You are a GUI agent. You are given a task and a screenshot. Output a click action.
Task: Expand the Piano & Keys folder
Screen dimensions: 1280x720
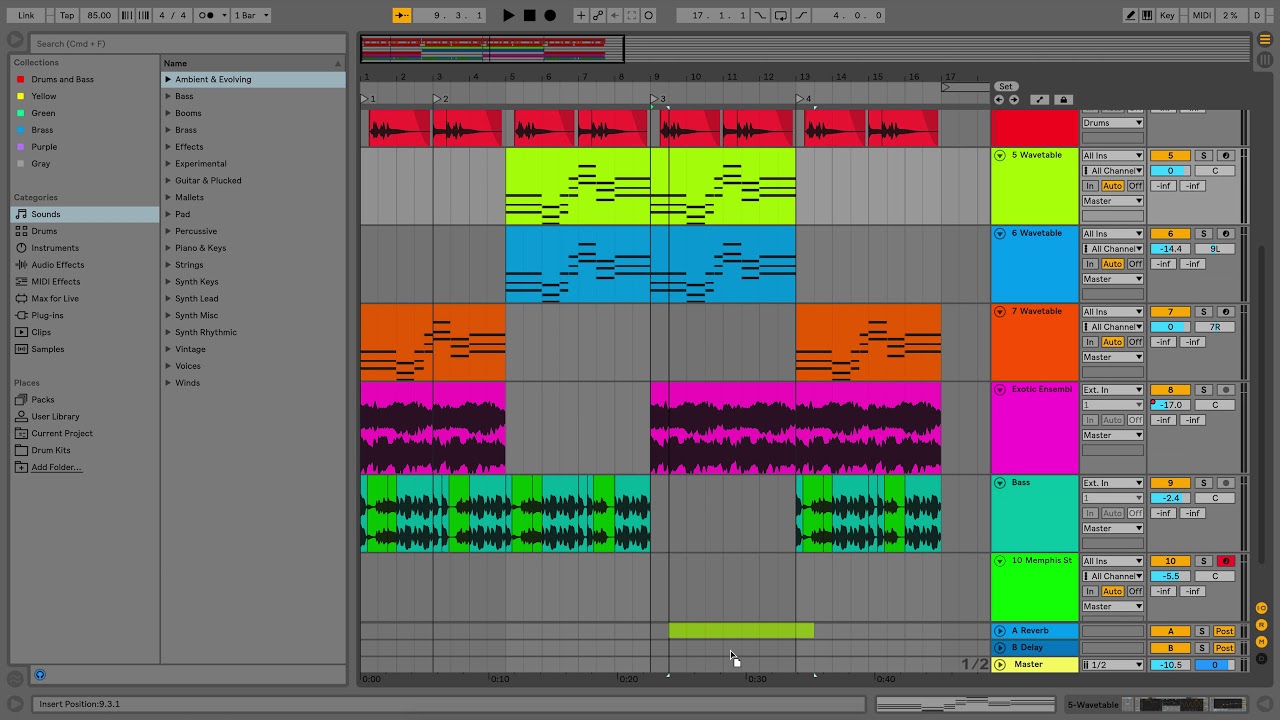pyautogui.click(x=168, y=248)
